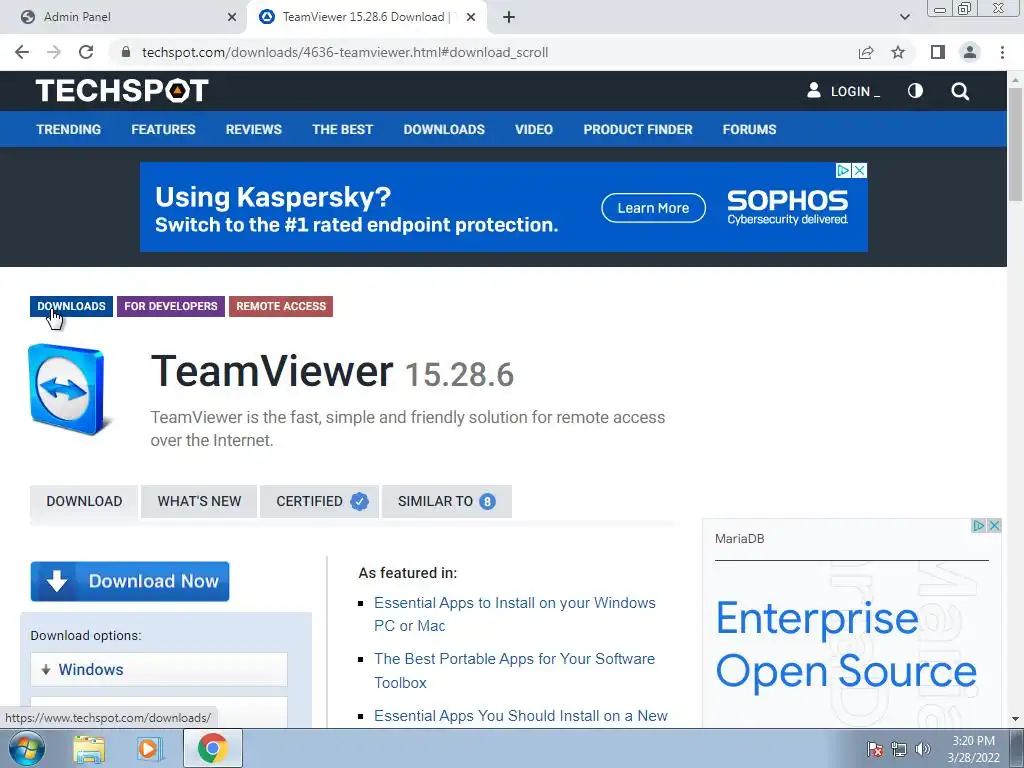1024x768 pixels.
Task: Click the FOR DEVELOPERS category tag
Action: pyautogui.click(x=170, y=306)
